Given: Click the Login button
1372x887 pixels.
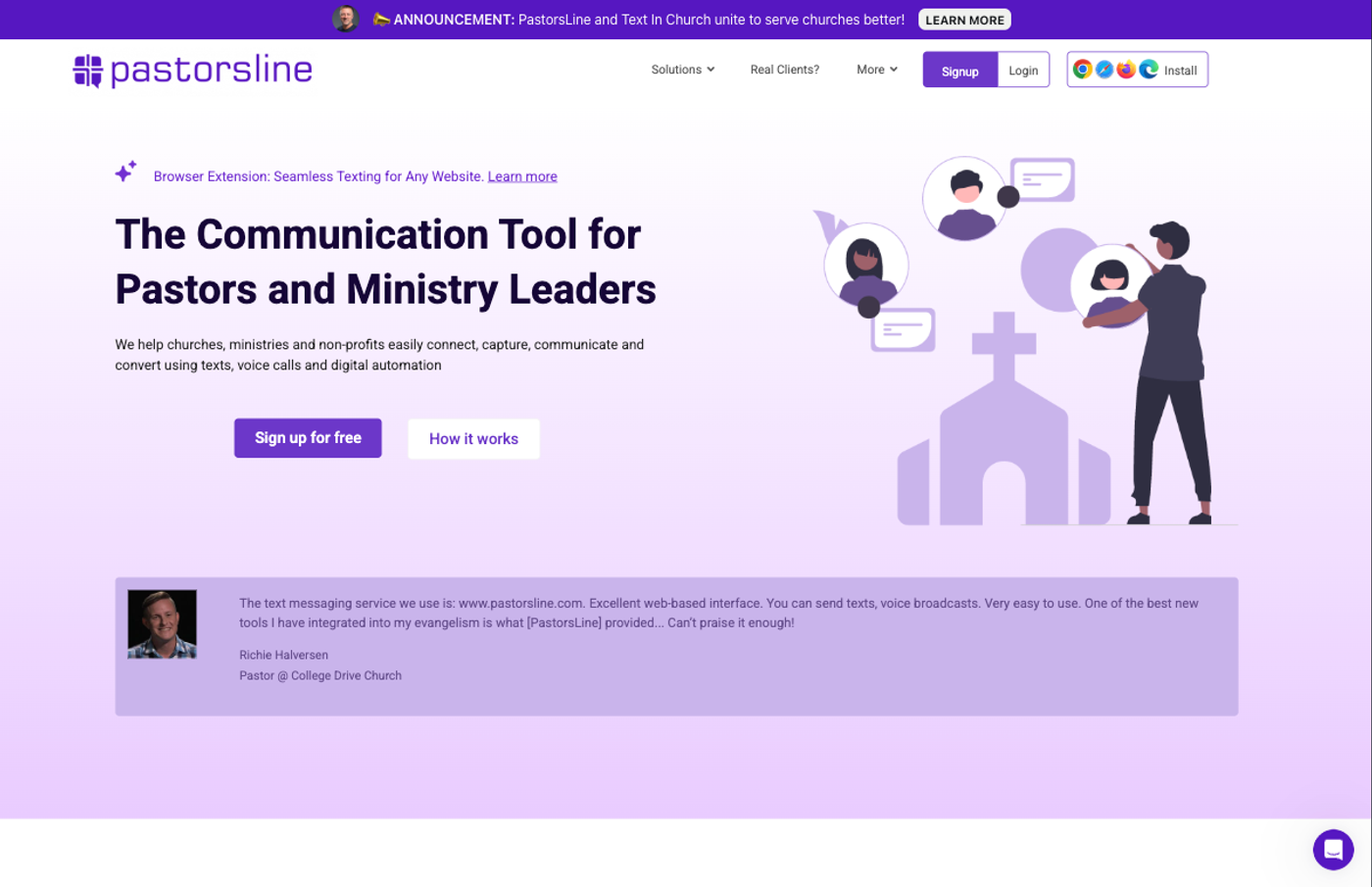Looking at the screenshot, I should 1023,71.
